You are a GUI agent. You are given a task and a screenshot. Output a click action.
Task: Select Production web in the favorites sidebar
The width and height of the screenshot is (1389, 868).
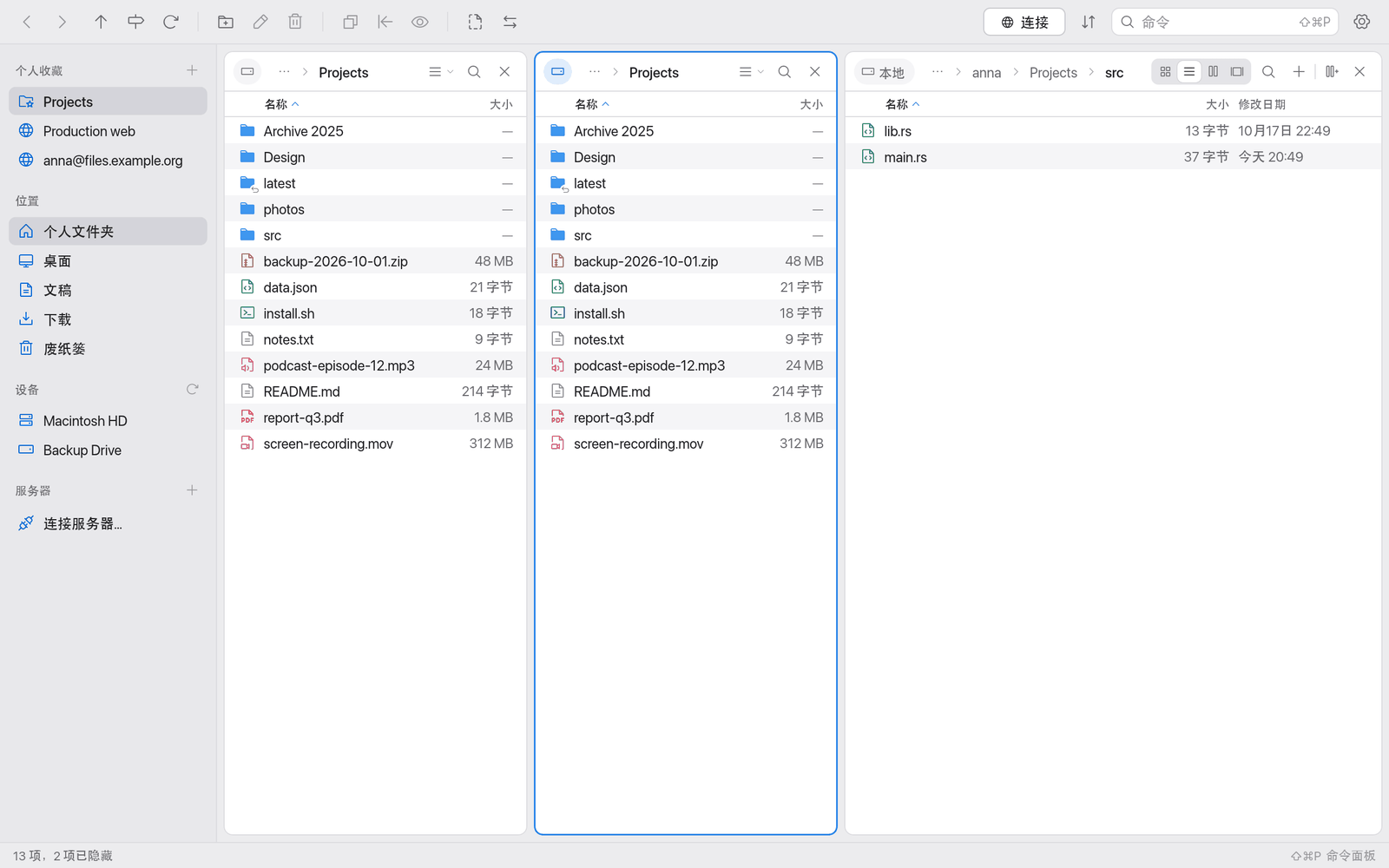(x=108, y=131)
